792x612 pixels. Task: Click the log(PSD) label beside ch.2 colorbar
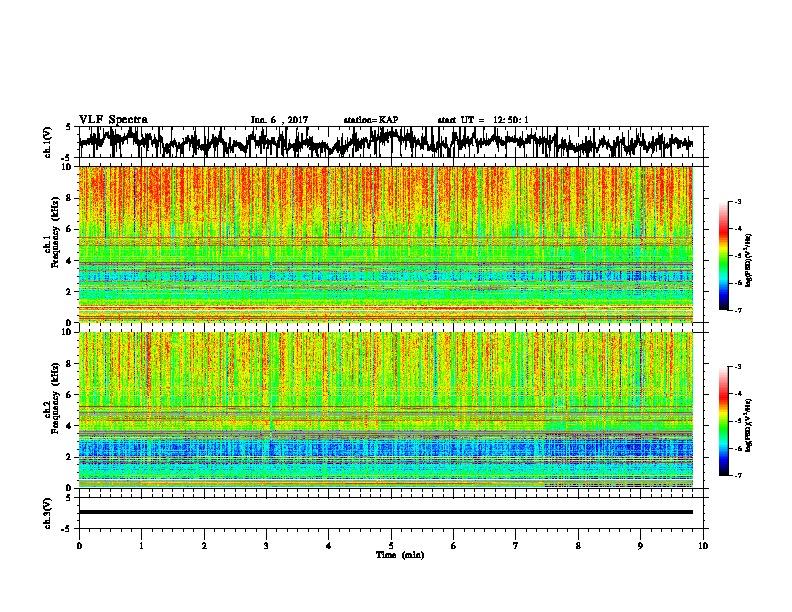pyautogui.click(x=749, y=425)
